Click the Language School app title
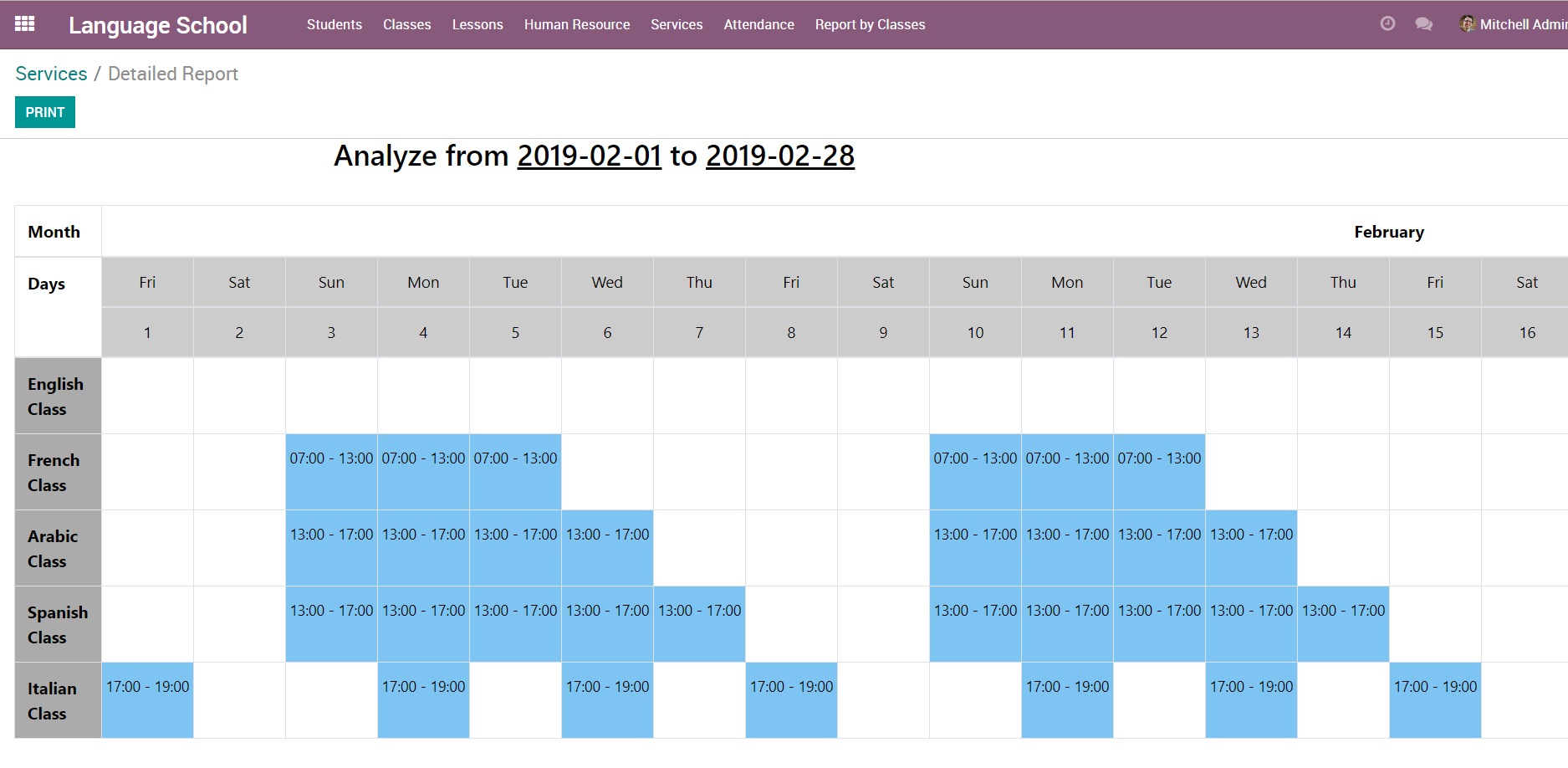1568x768 pixels. 157,25
